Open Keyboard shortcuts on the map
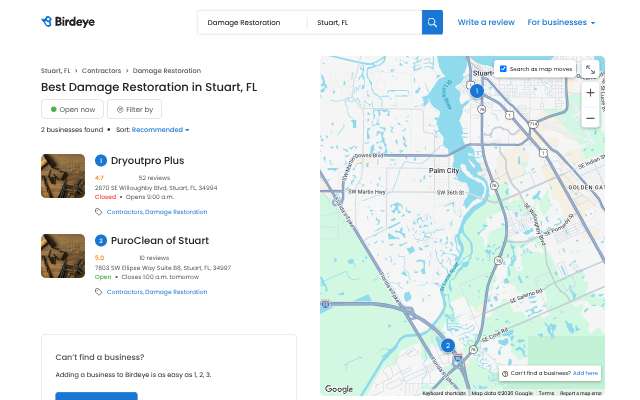The width and height of the screenshot is (640, 400). (444, 393)
